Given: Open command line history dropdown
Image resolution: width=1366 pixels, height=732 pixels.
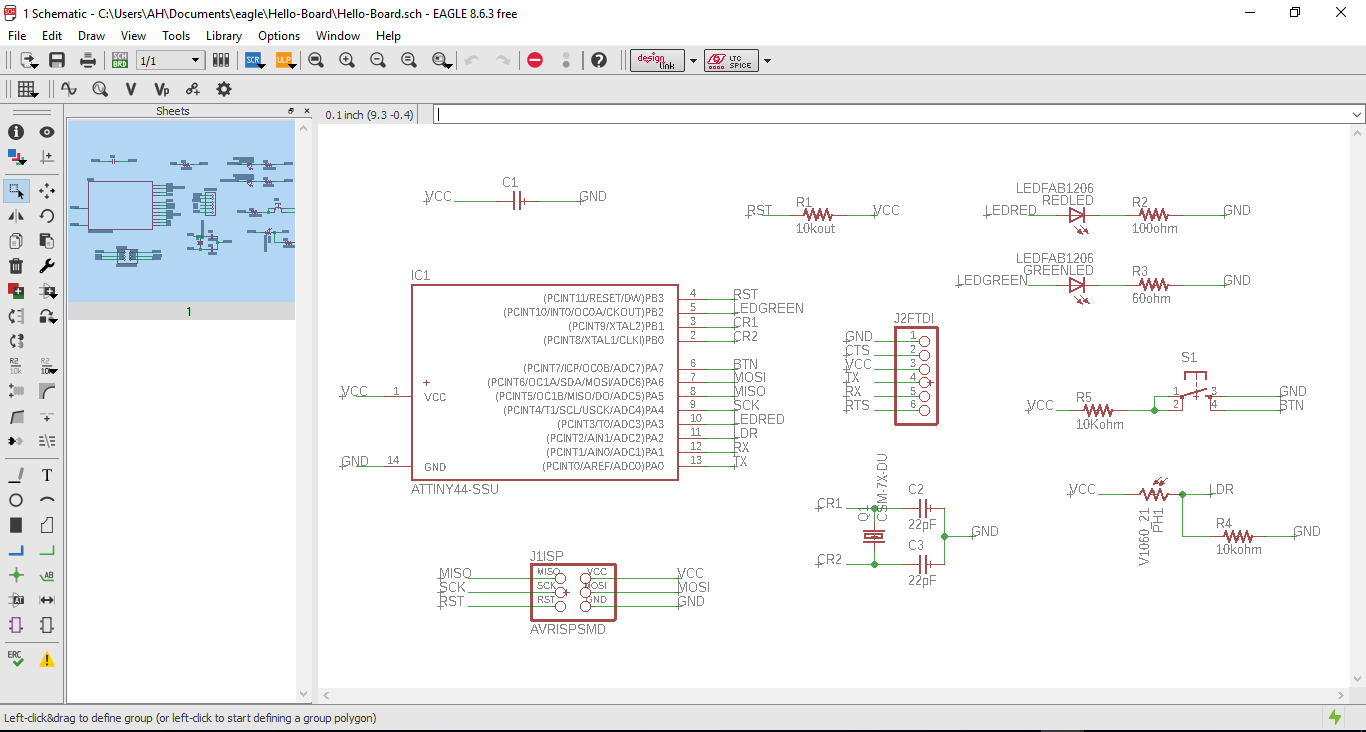Looking at the screenshot, I should pos(1357,114).
